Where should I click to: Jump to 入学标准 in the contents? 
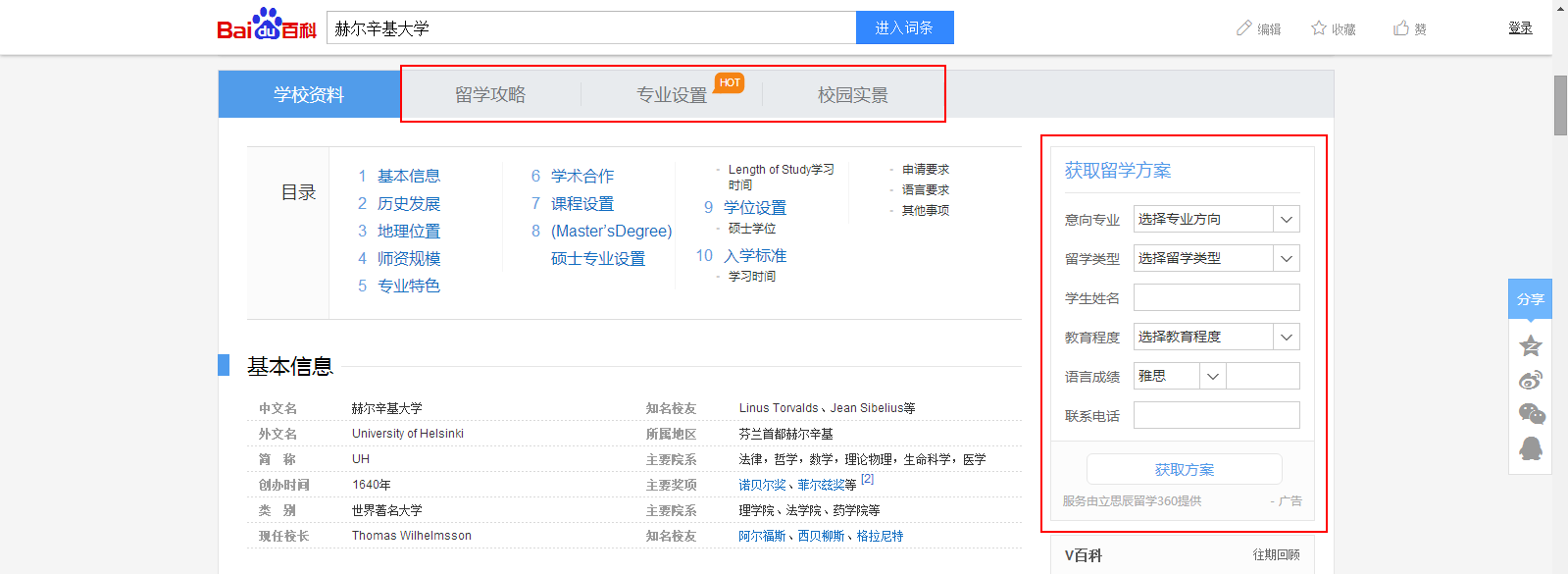pos(755,255)
